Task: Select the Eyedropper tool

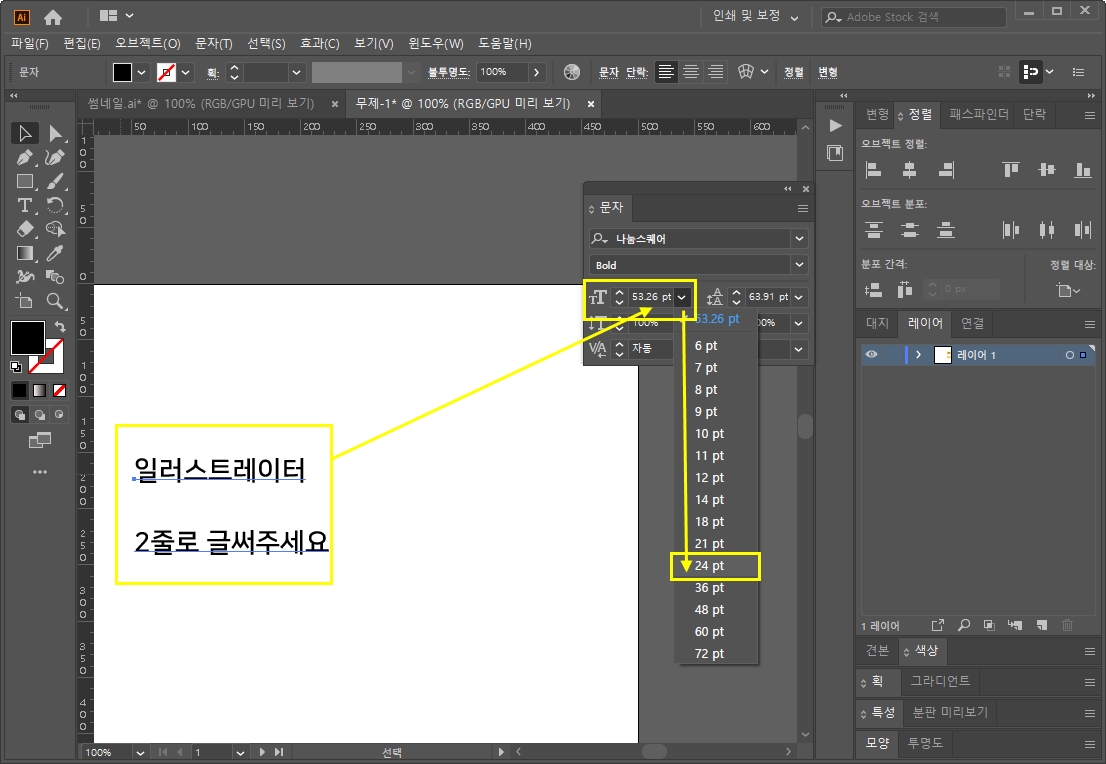Action: point(54,253)
